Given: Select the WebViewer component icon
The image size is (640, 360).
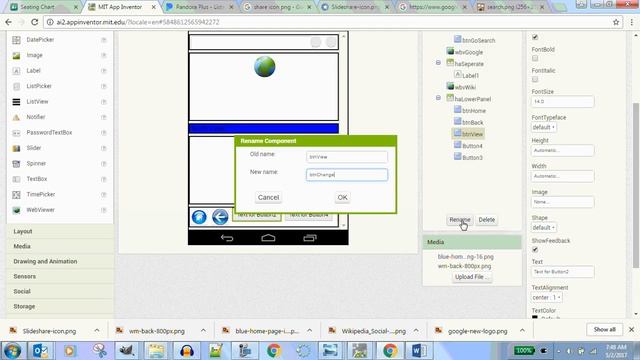Looking at the screenshot, I should [16, 211].
